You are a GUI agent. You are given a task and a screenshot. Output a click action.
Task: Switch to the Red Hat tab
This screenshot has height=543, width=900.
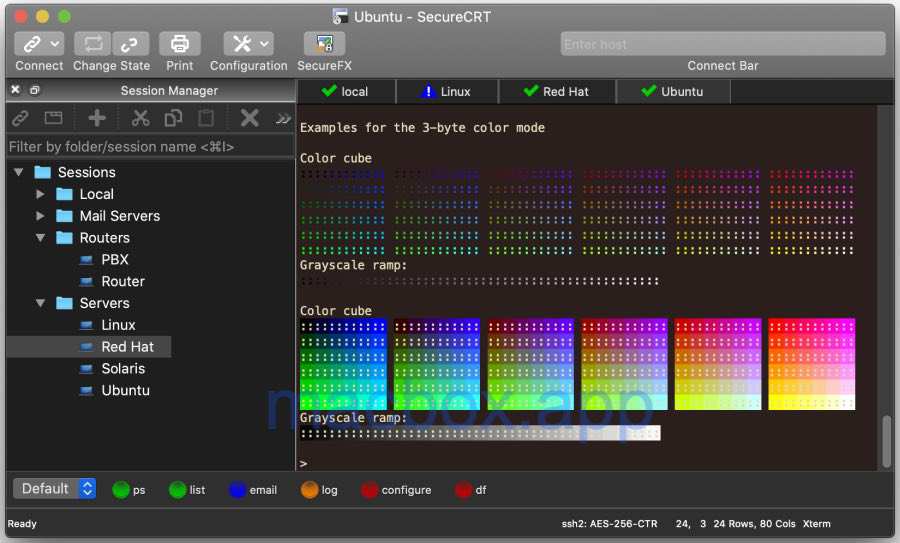tap(556, 91)
